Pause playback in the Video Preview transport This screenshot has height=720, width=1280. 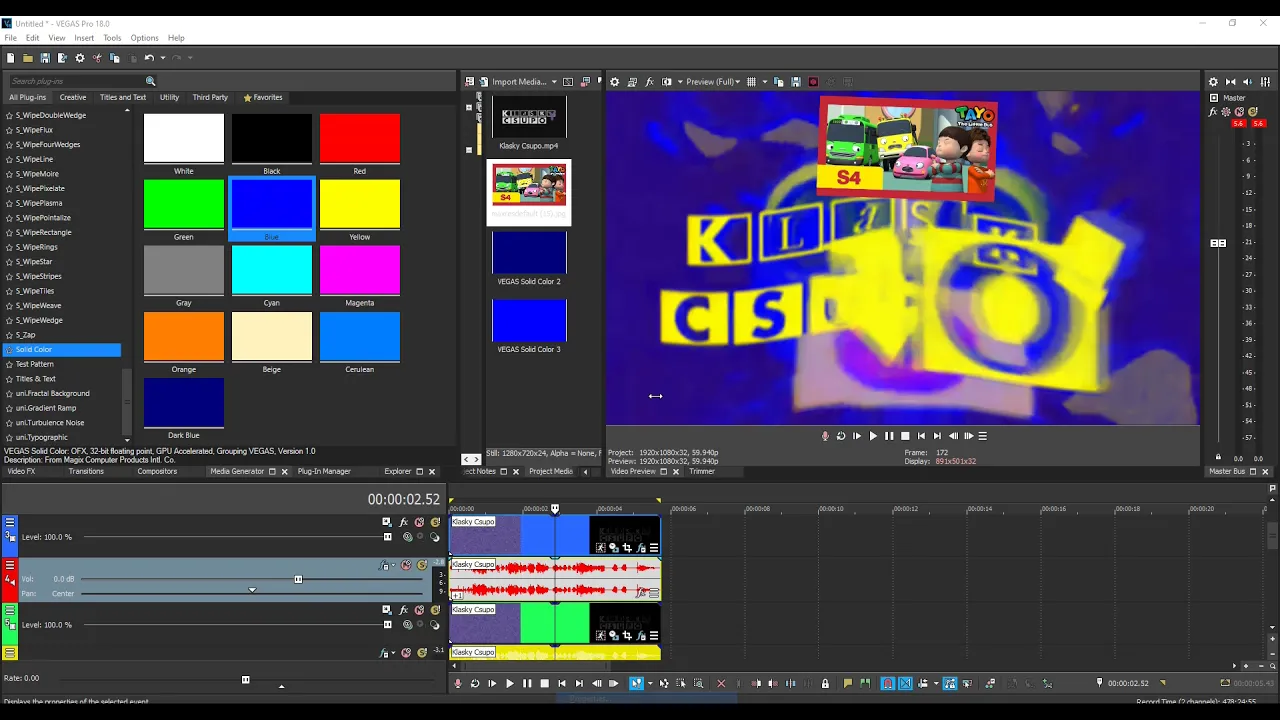[889, 436]
